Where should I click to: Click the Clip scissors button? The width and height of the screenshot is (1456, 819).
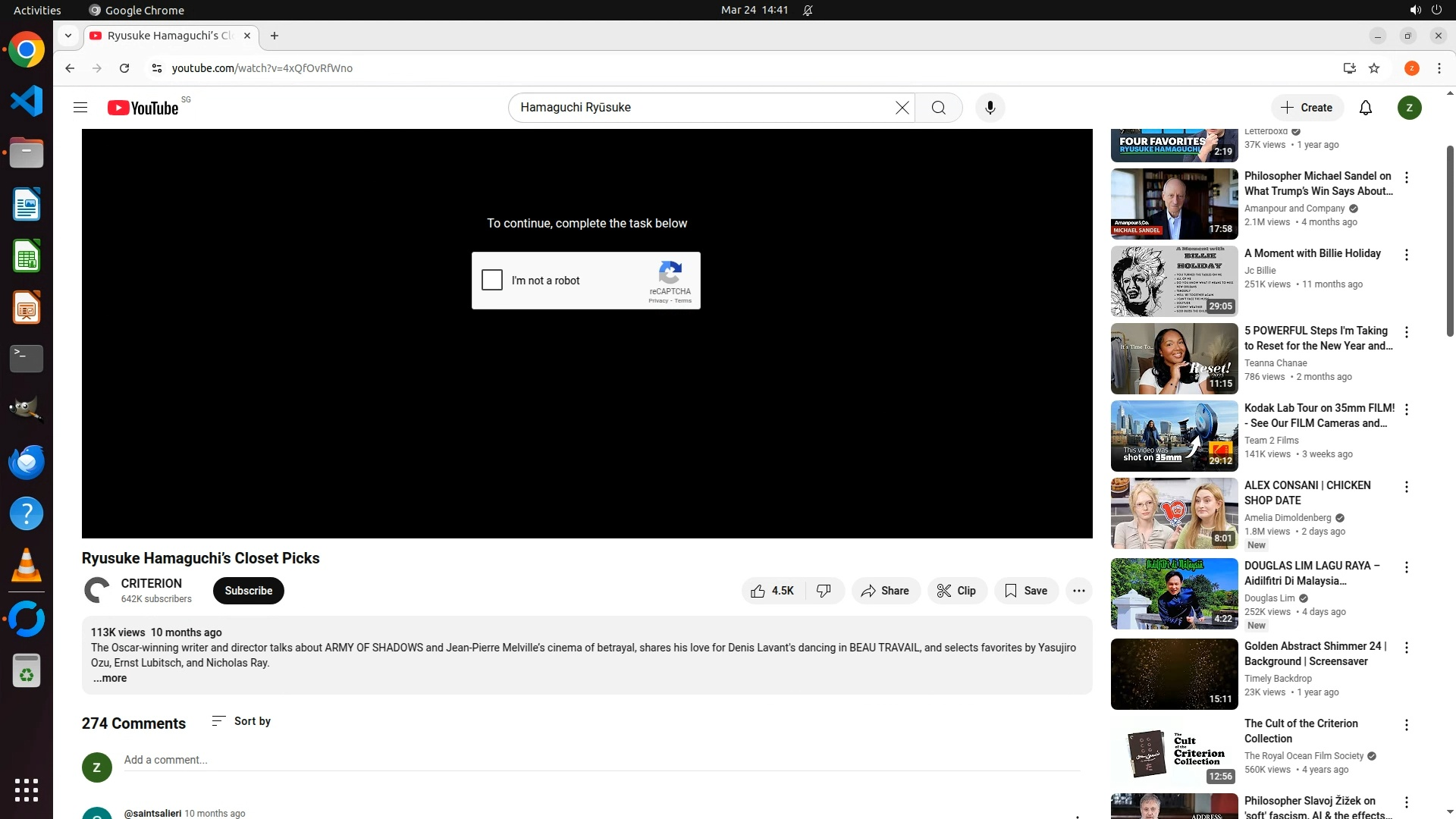[956, 591]
